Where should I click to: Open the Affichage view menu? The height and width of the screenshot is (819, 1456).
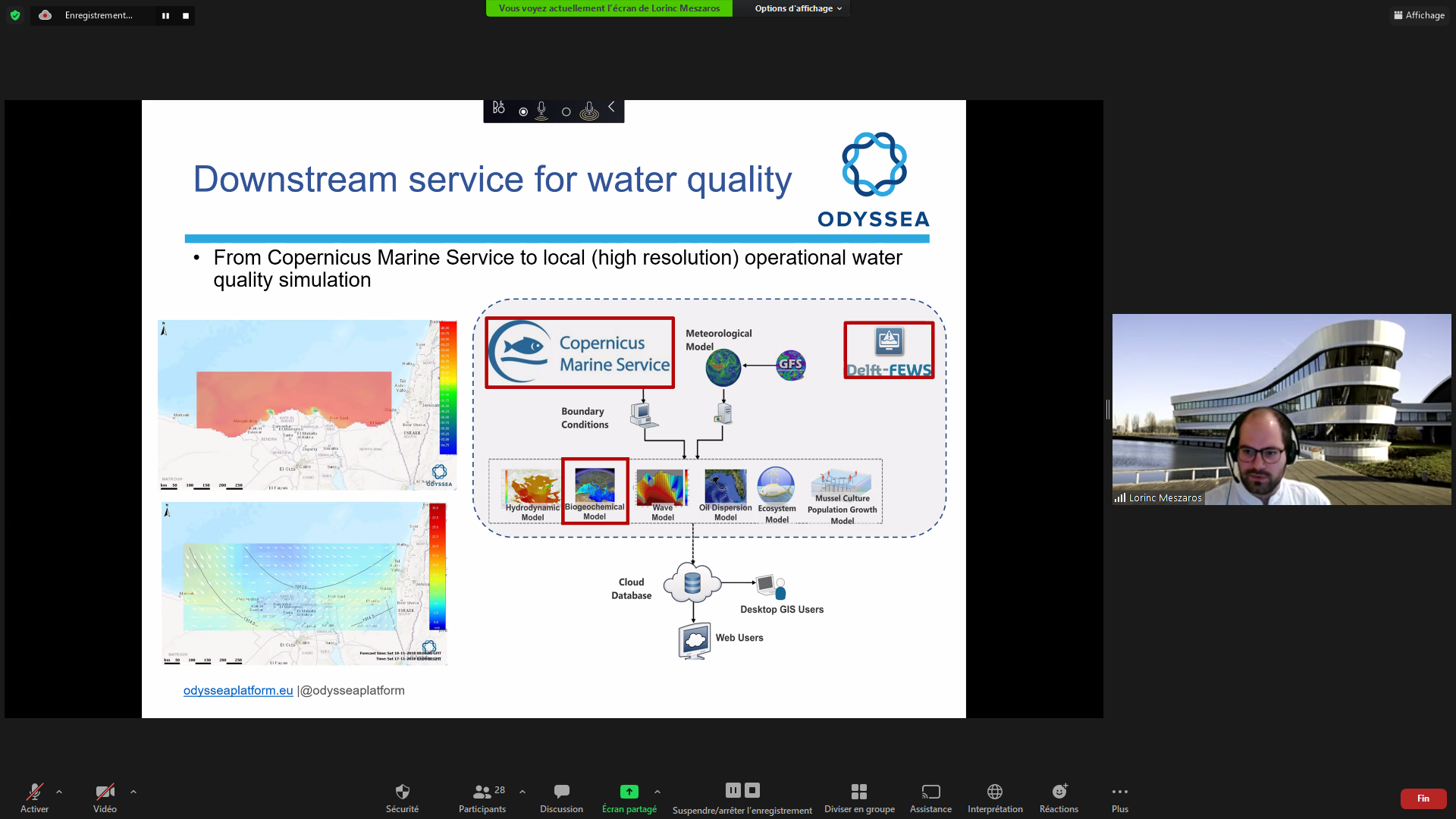[x=1419, y=15]
